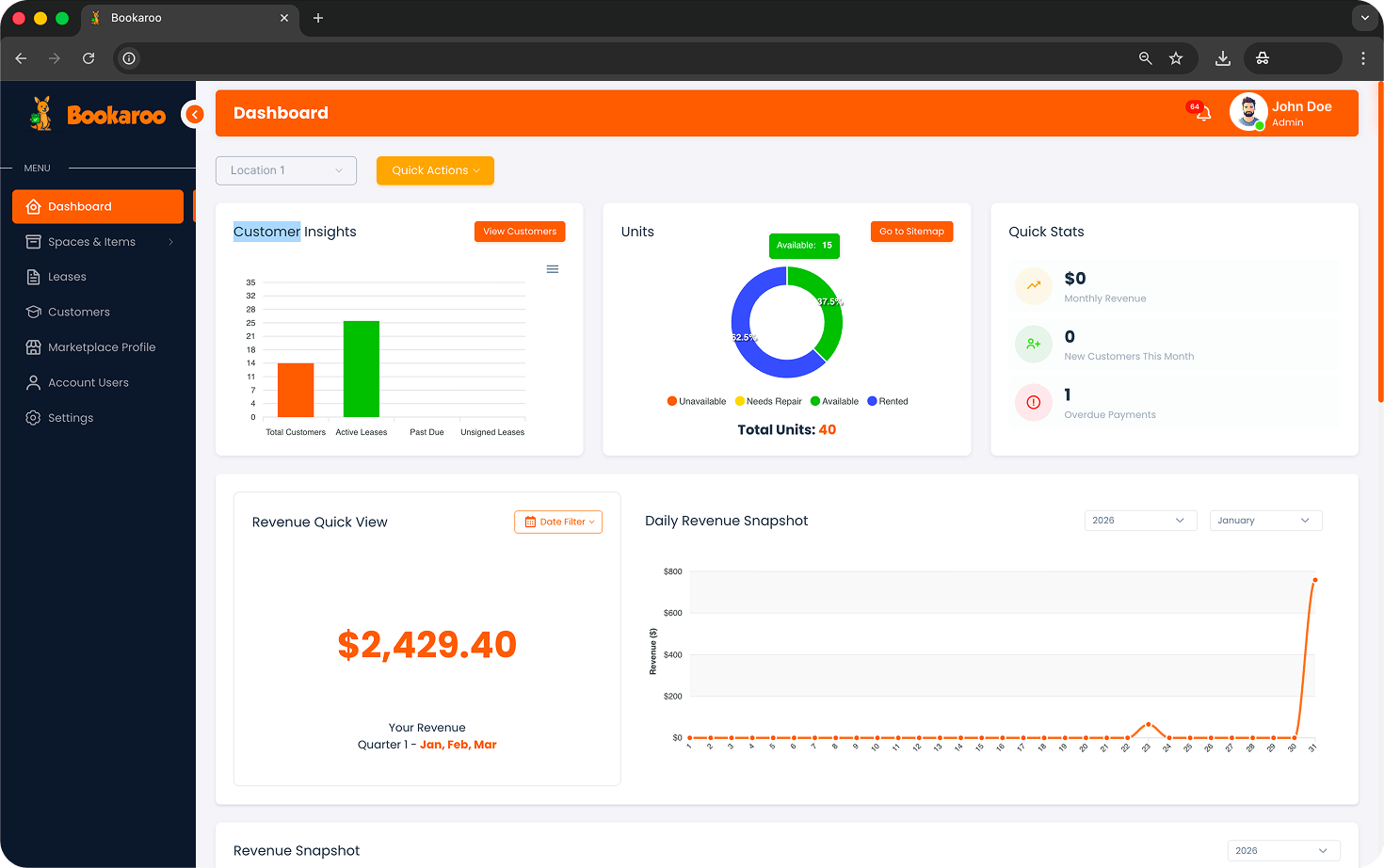Open Leases from the sidebar menu
Screen dimensions: 1384x868
coord(67,277)
